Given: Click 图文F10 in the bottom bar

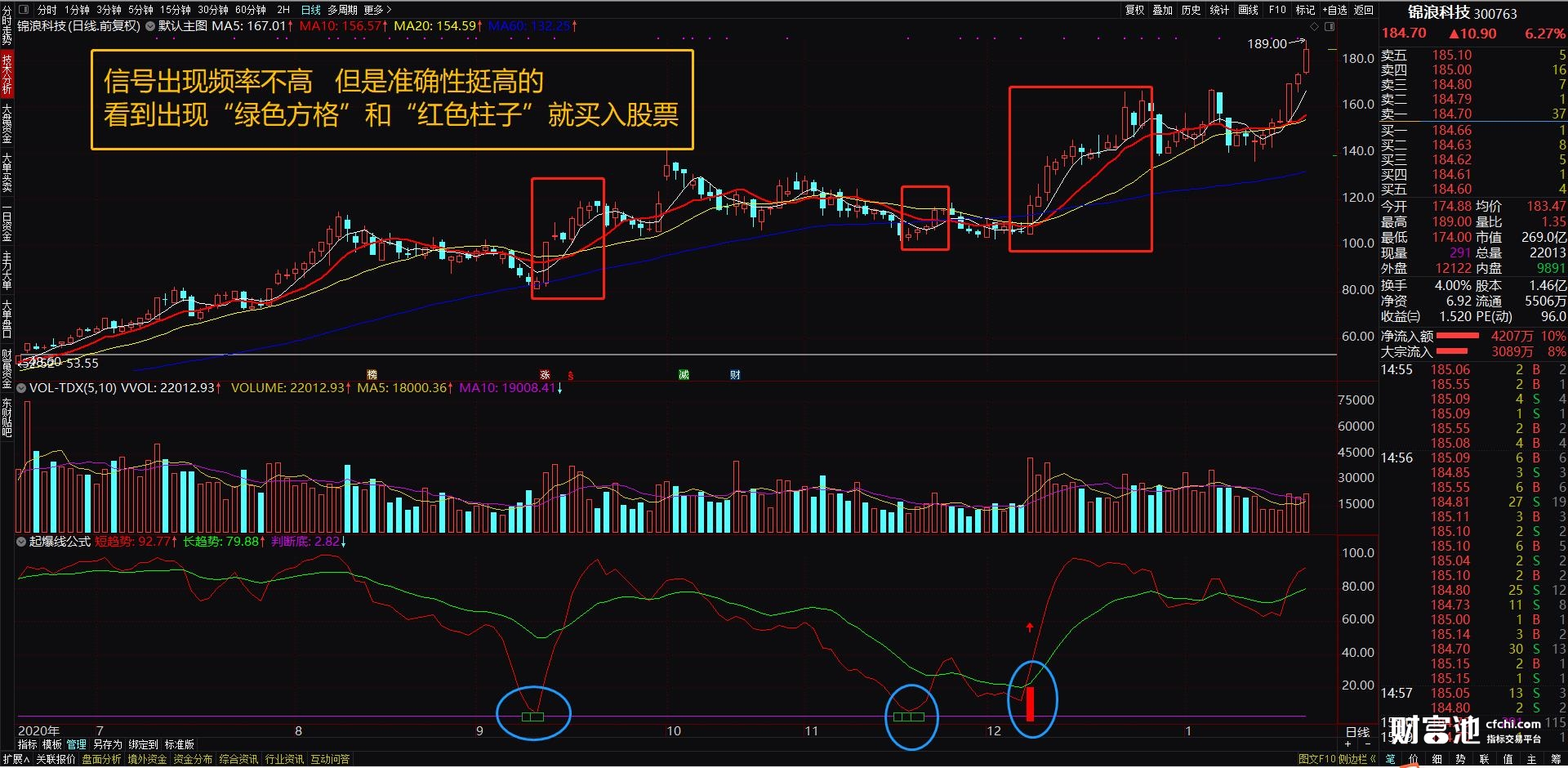Looking at the screenshot, I should (1316, 759).
